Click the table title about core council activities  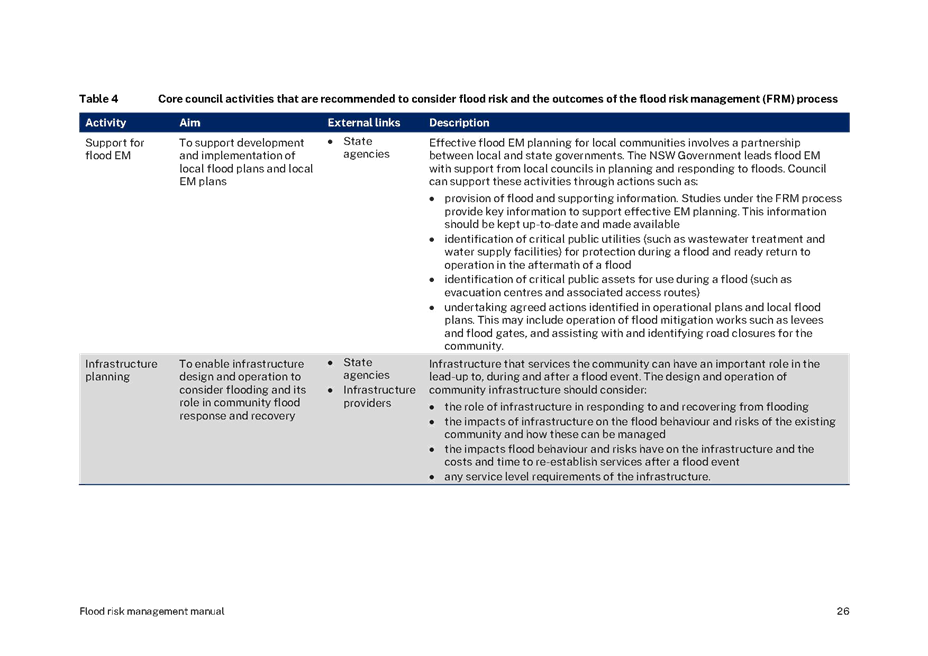pyautogui.click(x=498, y=99)
